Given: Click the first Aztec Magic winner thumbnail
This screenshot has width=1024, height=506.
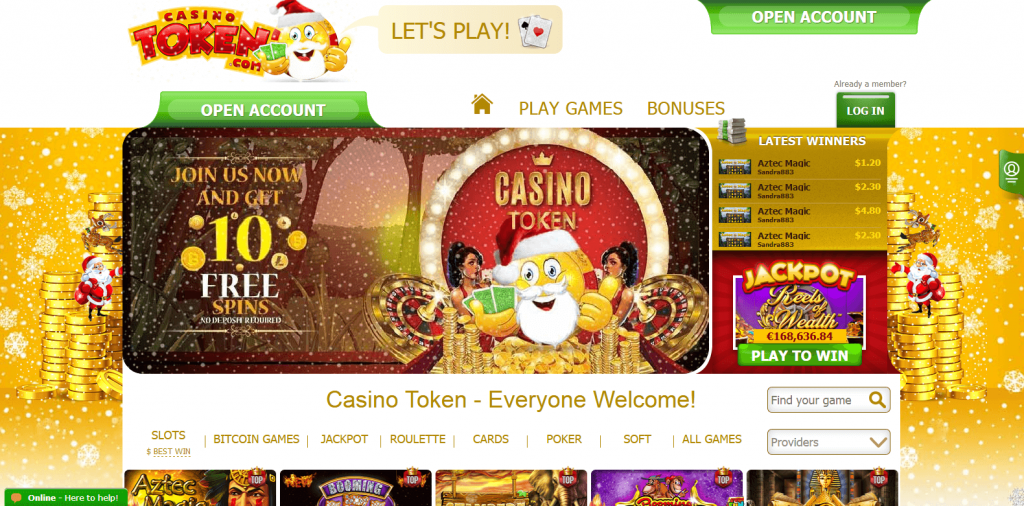Looking at the screenshot, I should tap(735, 166).
